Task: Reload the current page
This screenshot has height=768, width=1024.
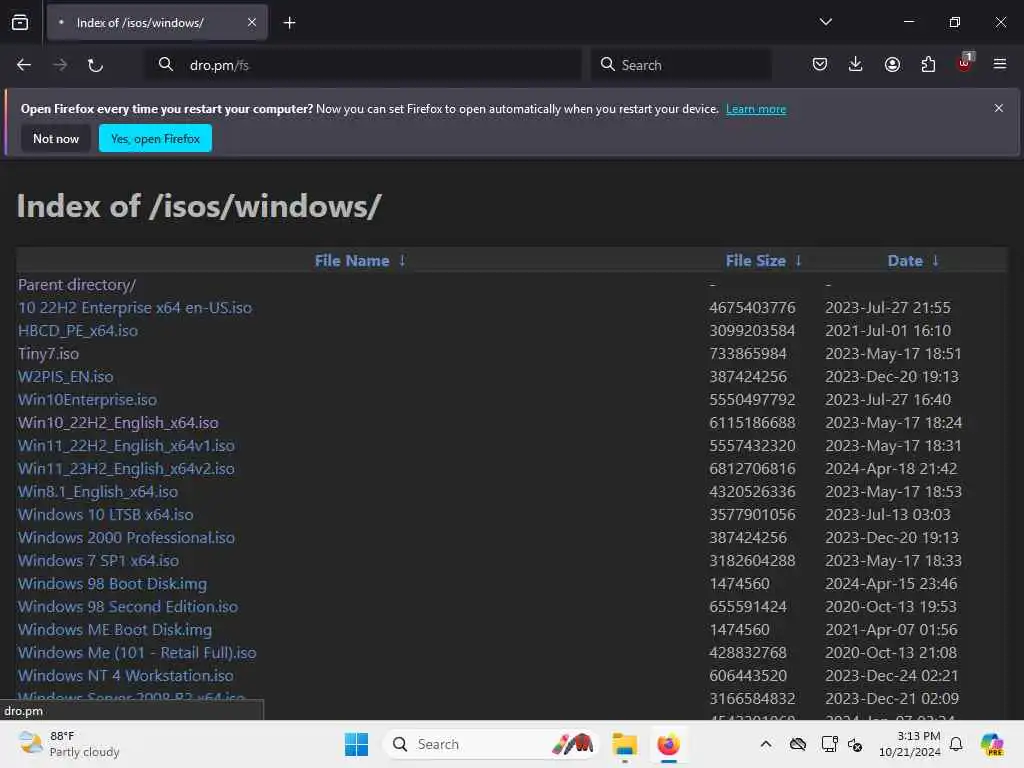Action: pyautogui.click(x=95, y=65)
